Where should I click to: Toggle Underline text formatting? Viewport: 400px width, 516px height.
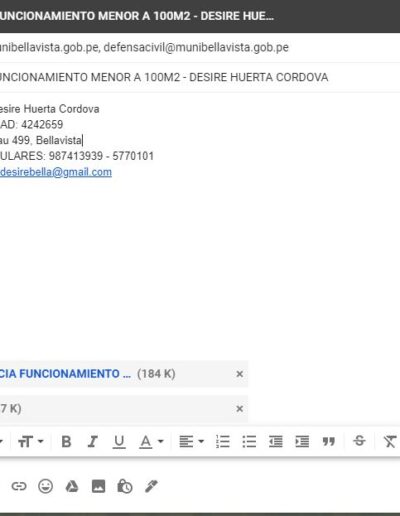click(119, 442)
